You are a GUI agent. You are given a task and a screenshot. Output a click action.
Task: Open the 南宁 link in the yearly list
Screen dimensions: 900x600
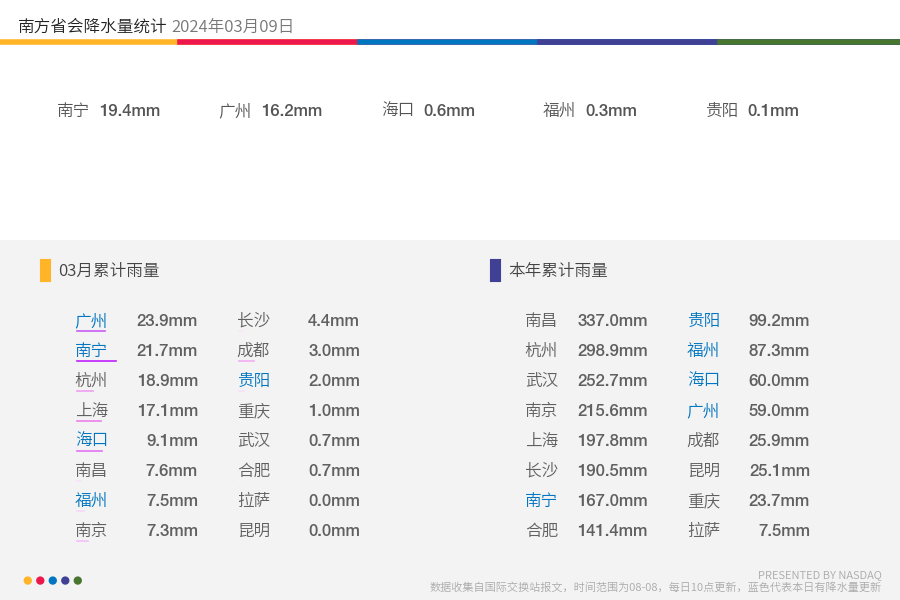pyautogui.click(x=541, y=500)
